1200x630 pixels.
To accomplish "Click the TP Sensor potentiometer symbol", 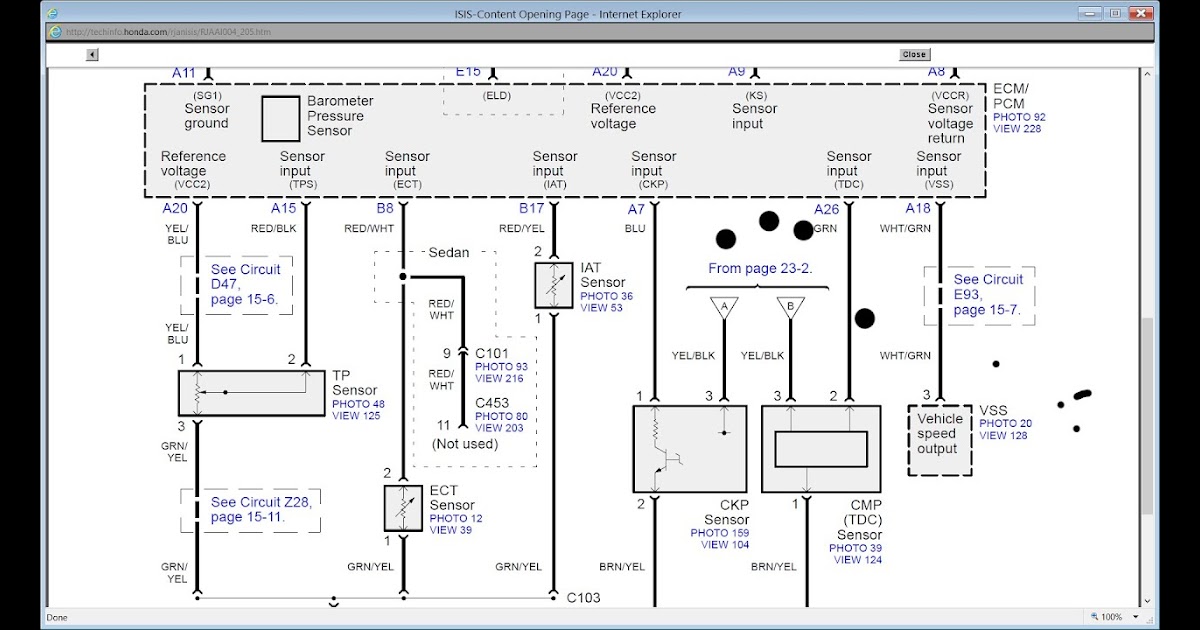I will click(x=254, y=393).
